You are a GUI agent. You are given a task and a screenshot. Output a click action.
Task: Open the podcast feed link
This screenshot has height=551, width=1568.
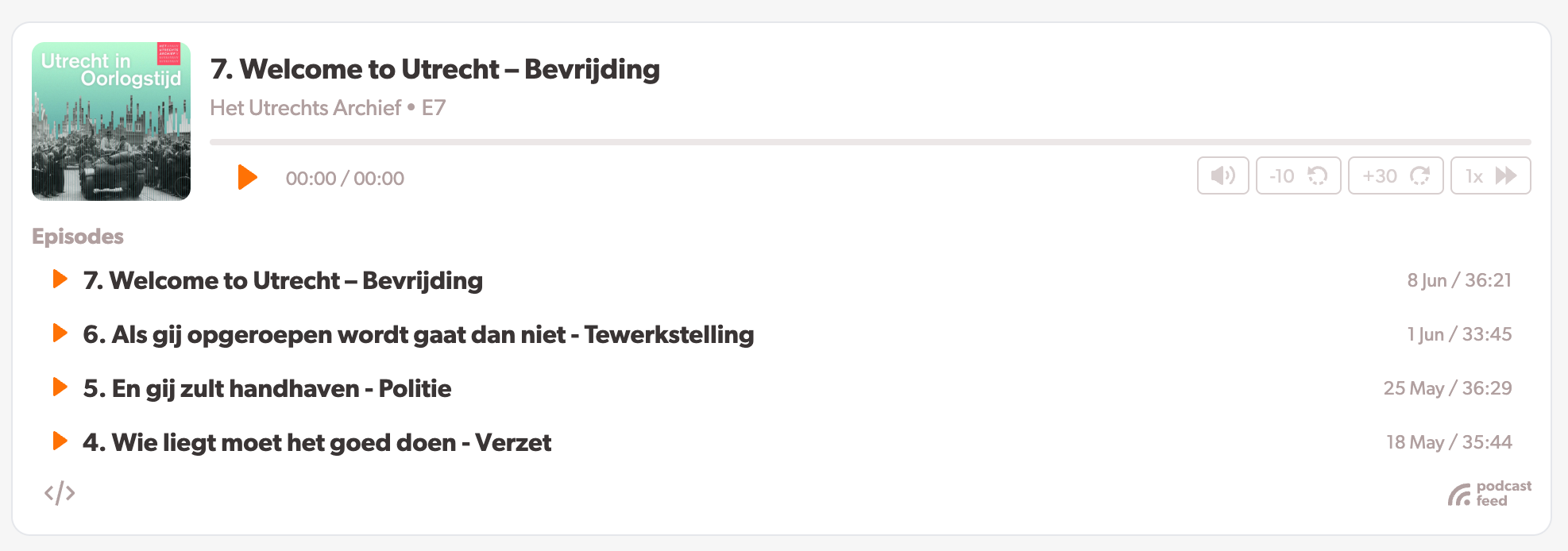coord(1489,494)
